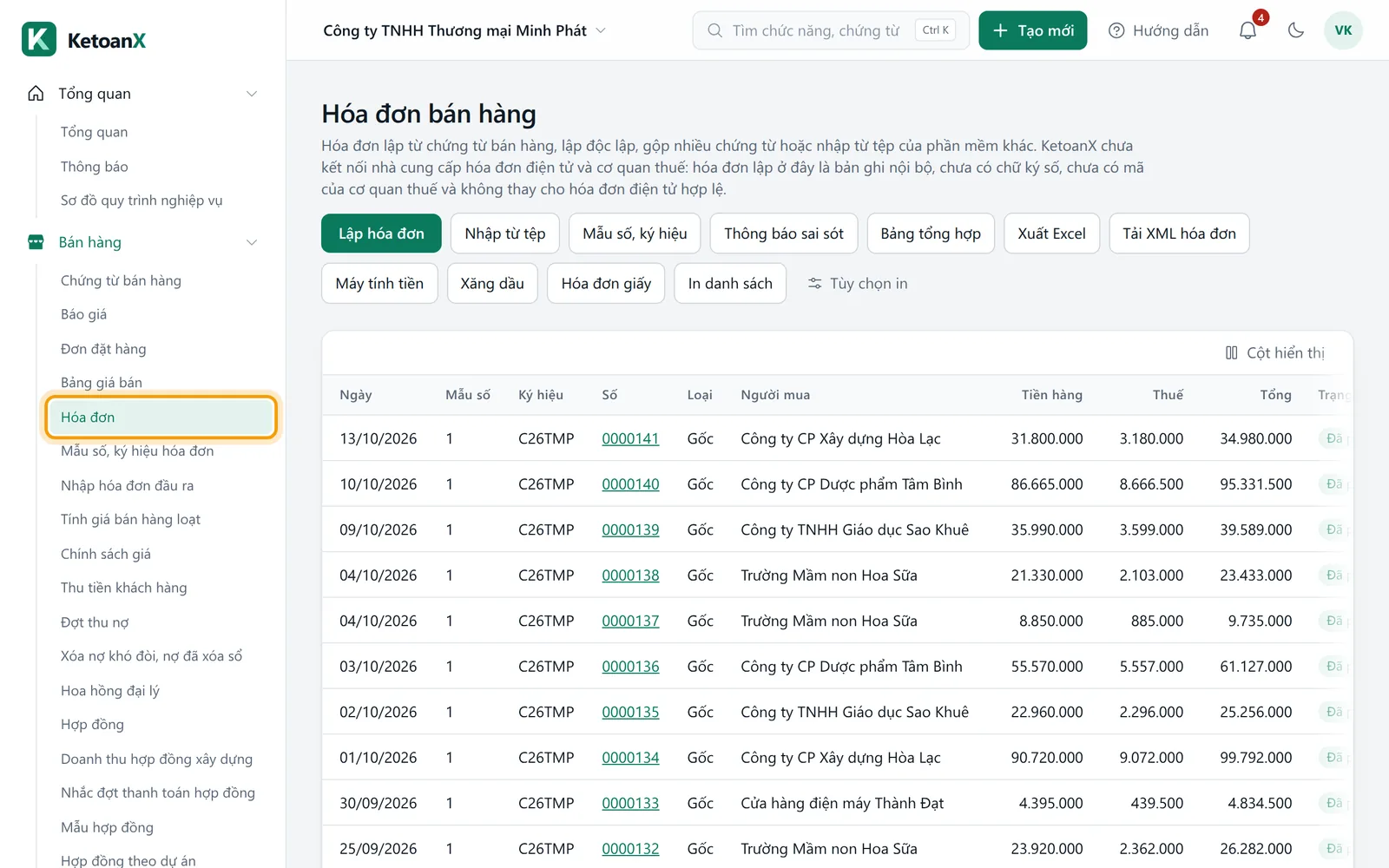Click In danh sách button

[x=730, y=284]
